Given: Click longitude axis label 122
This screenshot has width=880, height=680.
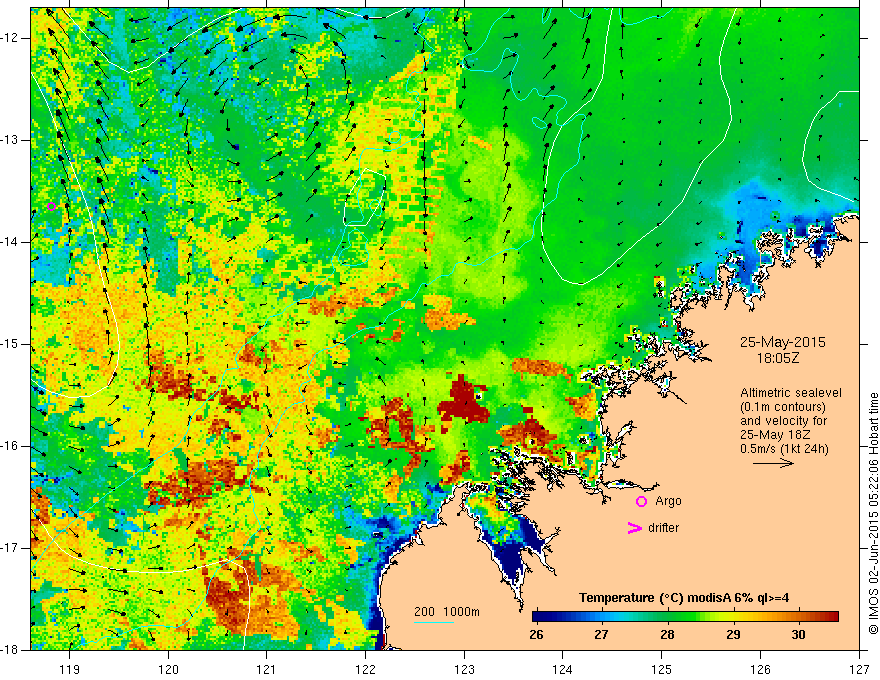Looking at the screenshot, I should (x=365, y=669).
